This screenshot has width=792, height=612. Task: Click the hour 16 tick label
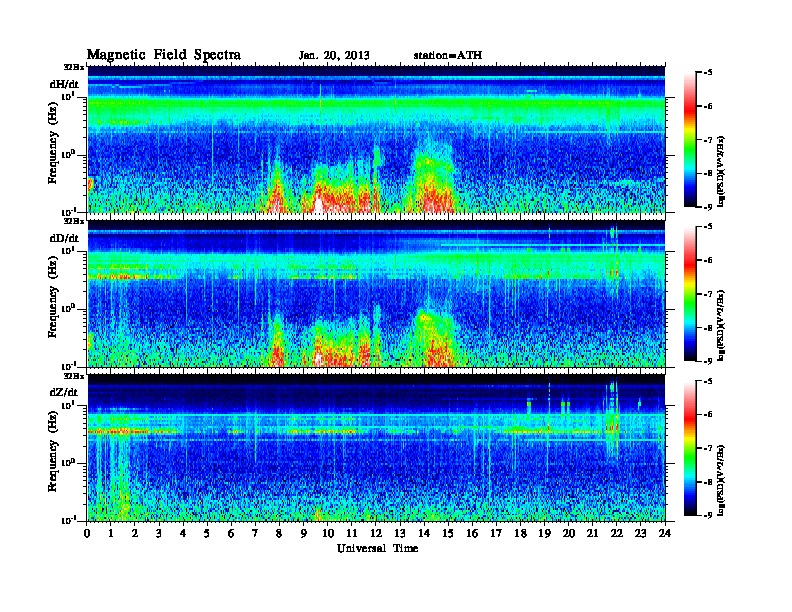(472, 534)
